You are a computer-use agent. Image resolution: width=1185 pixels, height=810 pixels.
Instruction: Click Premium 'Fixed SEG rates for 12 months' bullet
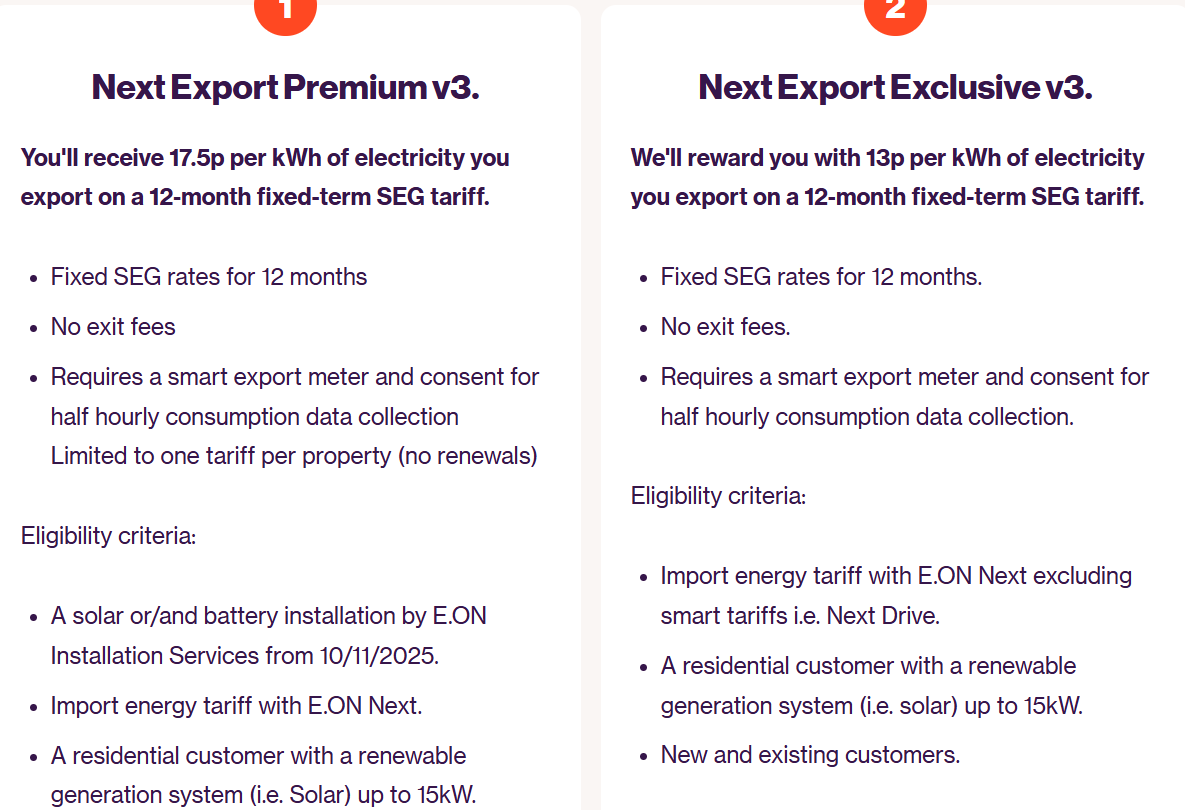point(209,277)
